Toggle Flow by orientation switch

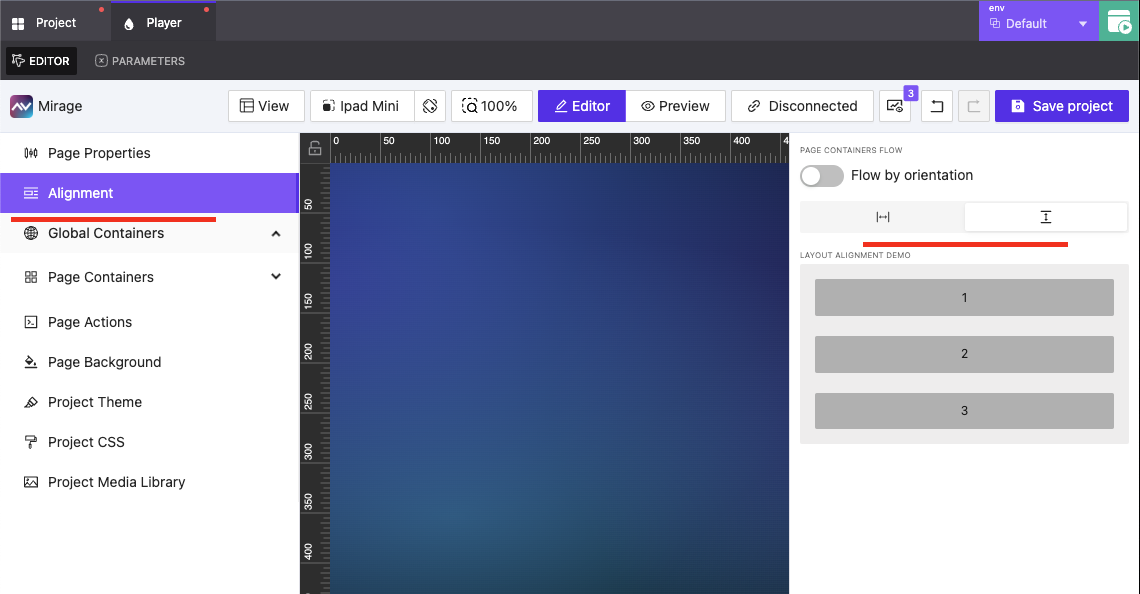click(x=821, y=175)
